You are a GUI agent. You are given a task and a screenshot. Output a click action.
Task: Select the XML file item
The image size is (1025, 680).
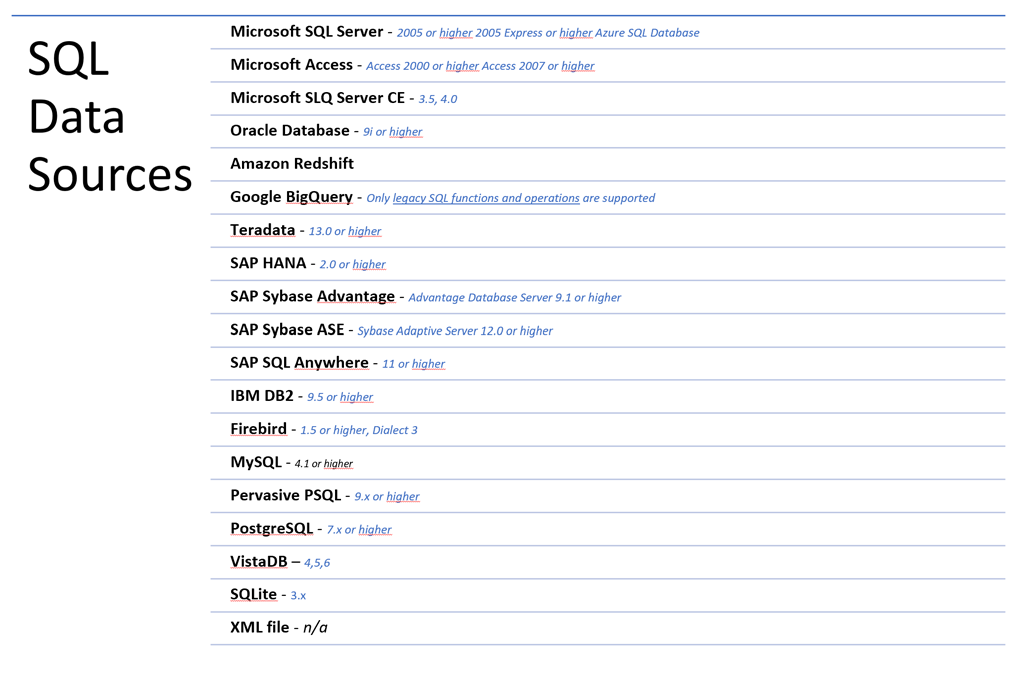pos(607,628)
